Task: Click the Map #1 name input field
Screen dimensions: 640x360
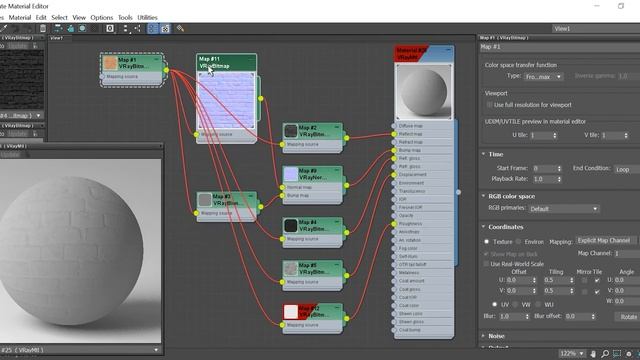Action: 560,47
